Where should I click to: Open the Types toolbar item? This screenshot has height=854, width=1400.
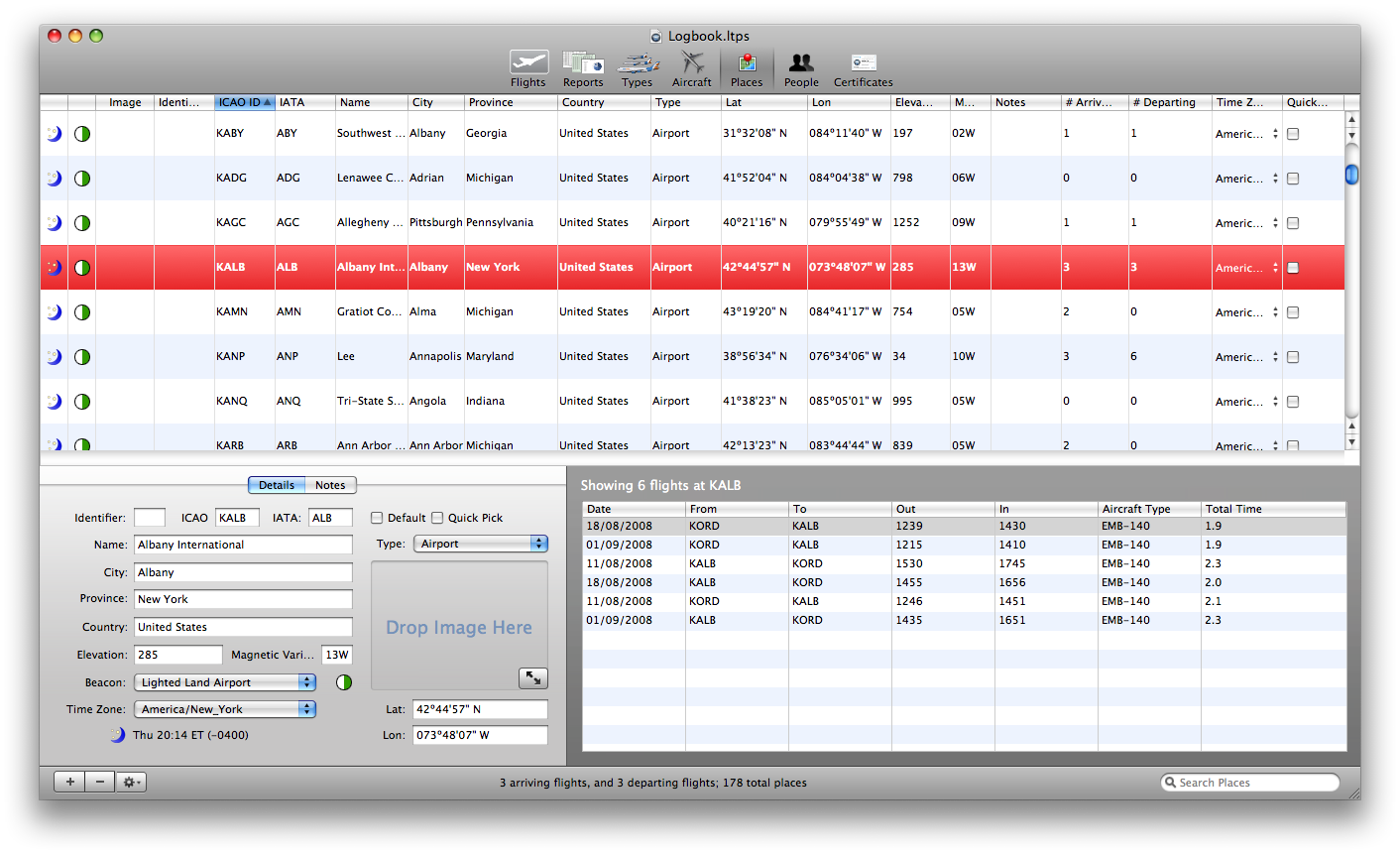[638, 69]
